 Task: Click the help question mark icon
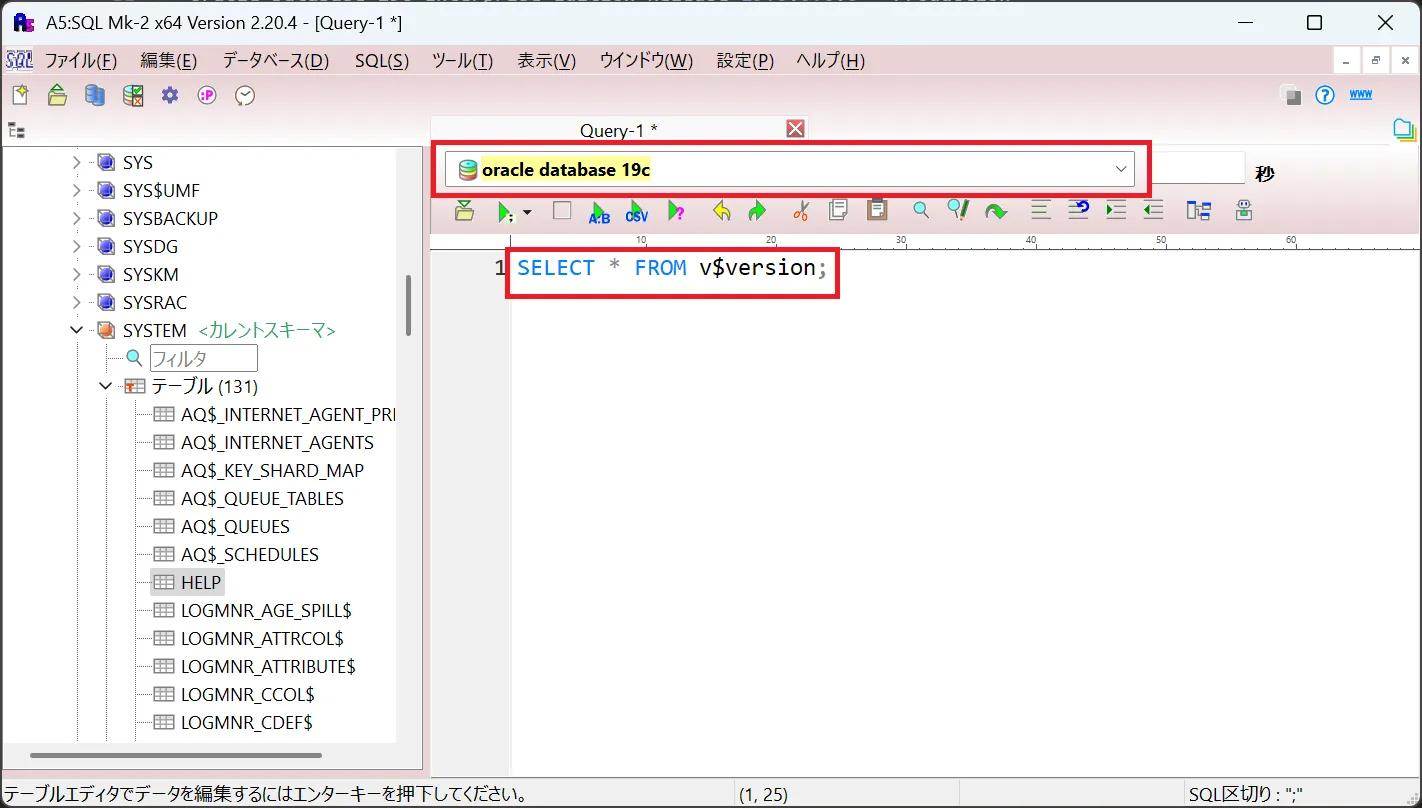1325,95
